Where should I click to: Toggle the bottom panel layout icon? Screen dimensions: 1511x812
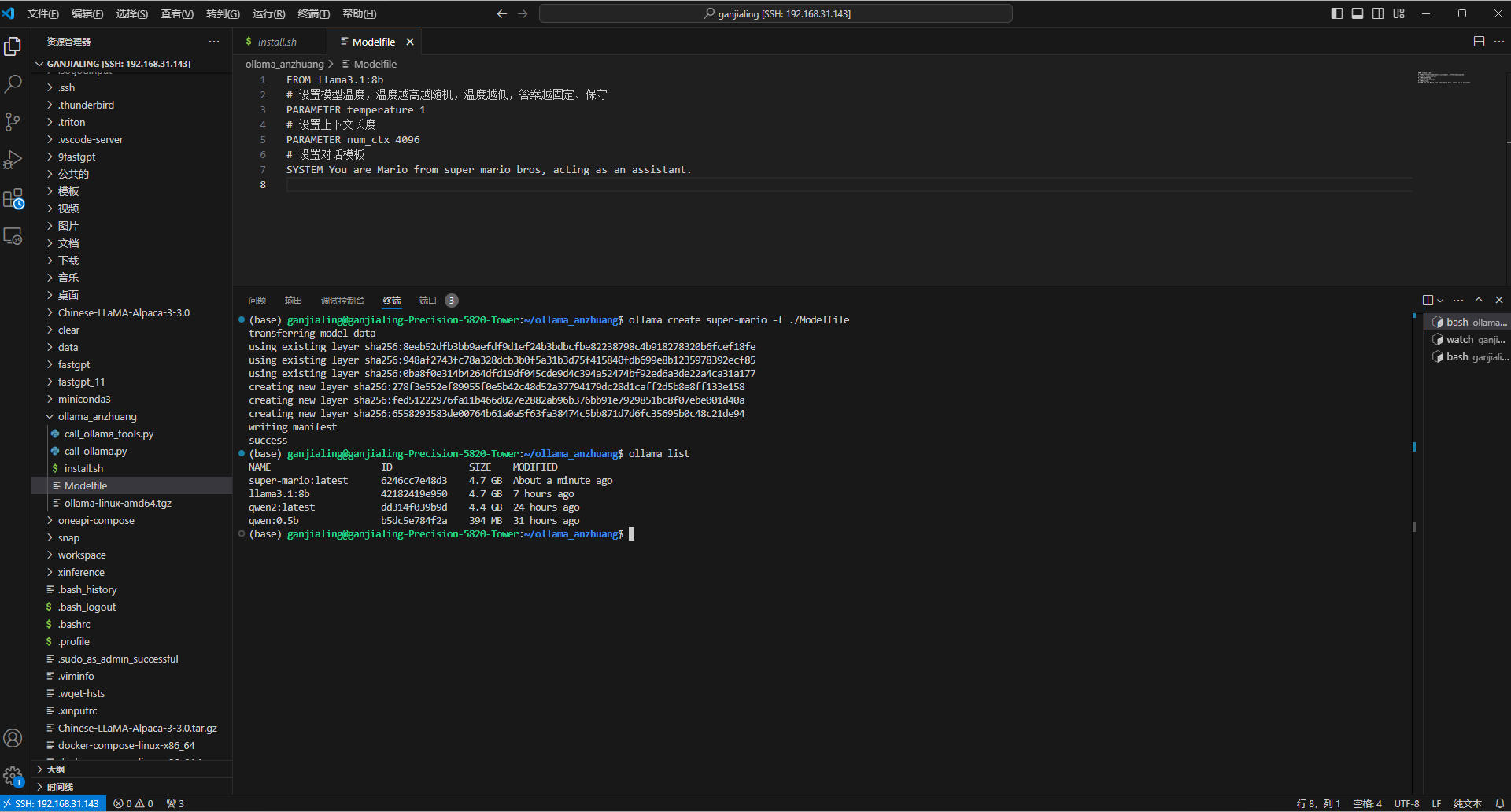point(1358,13)
